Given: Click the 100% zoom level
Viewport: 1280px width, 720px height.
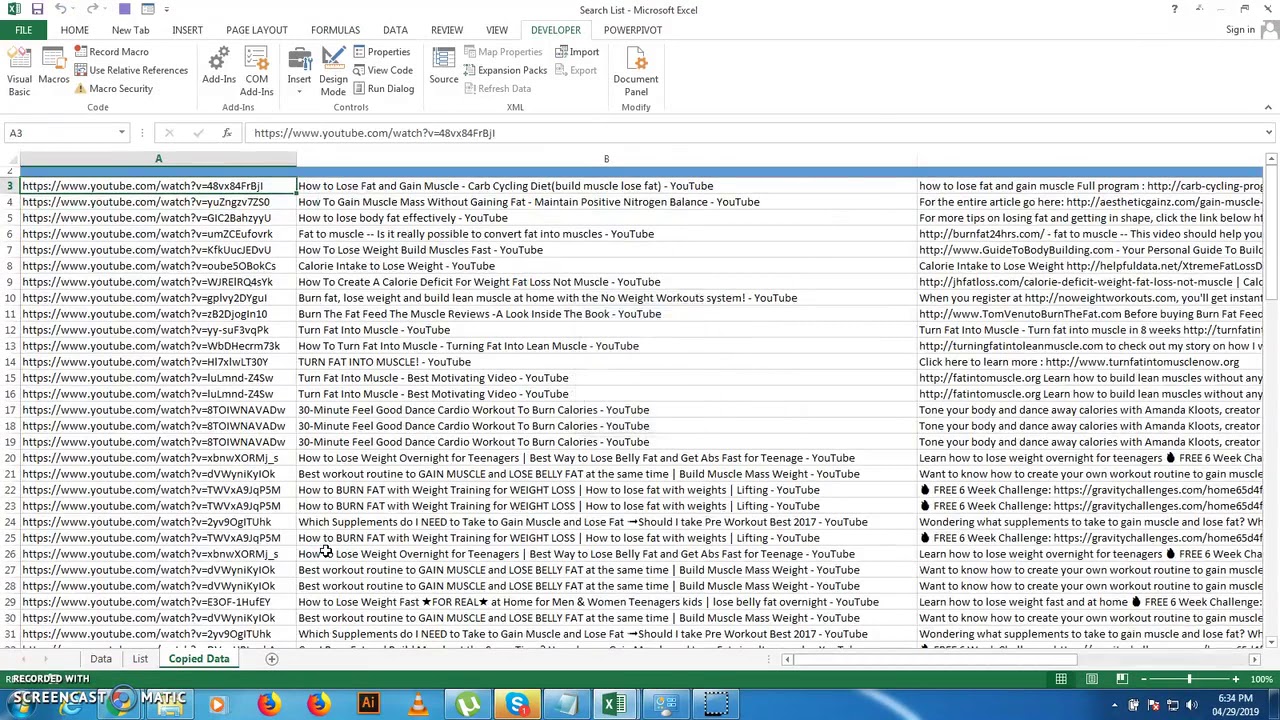Looking at the screenshot, I should pos(1261,679).
